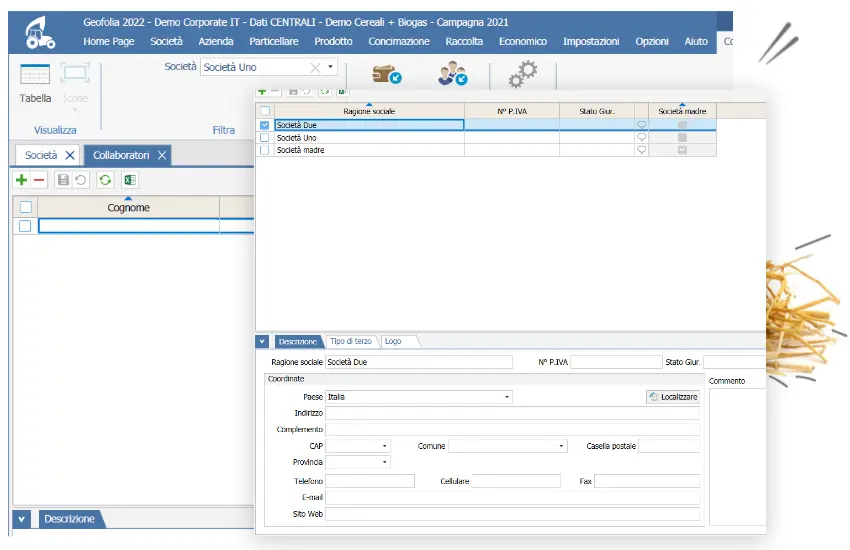Add new collaborator with green plus
850x550 pixels.
tap(21, 180)
